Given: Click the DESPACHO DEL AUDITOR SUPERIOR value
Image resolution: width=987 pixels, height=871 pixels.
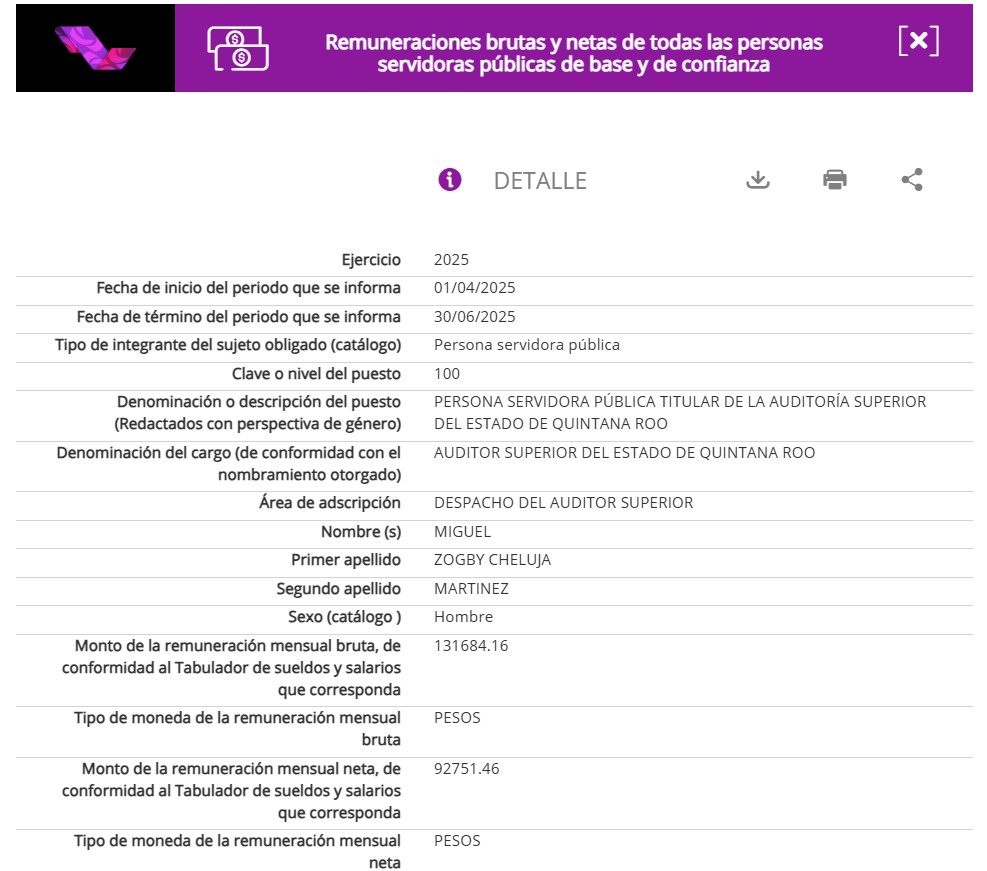Looking at the screenshot, I should click(563, 503).
